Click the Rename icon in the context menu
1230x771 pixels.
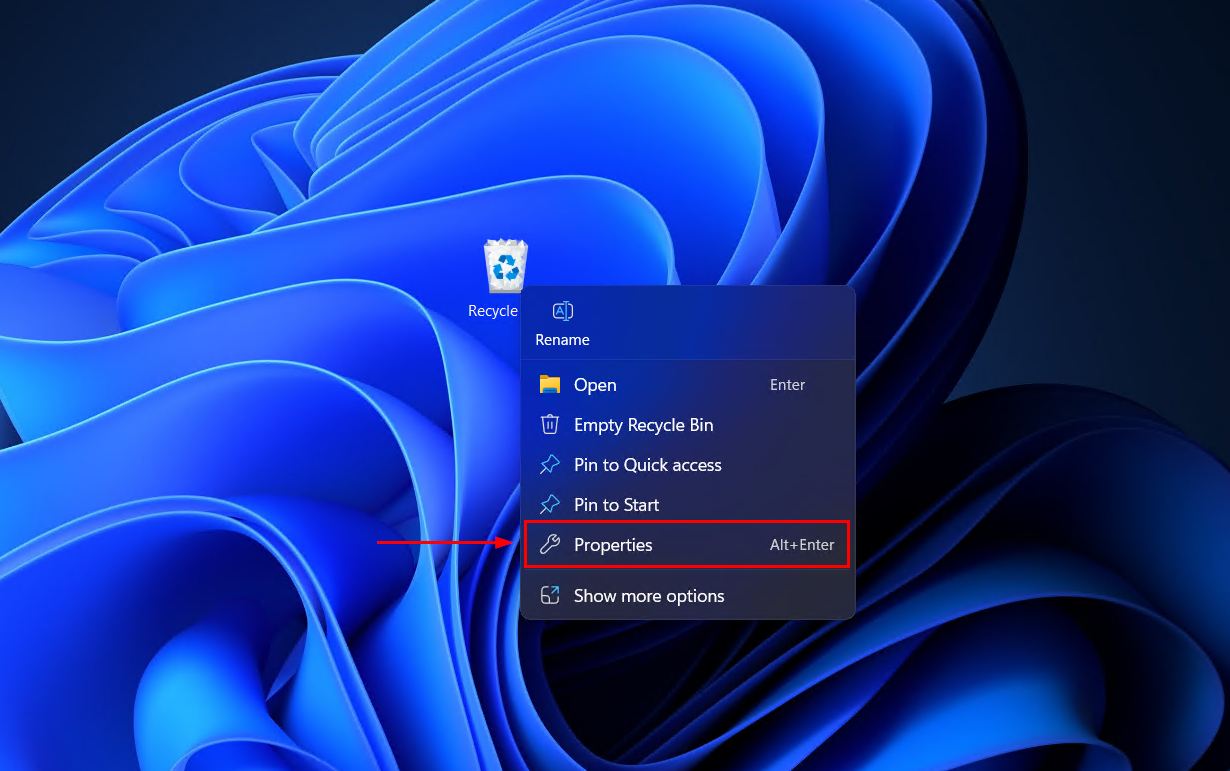562,311
